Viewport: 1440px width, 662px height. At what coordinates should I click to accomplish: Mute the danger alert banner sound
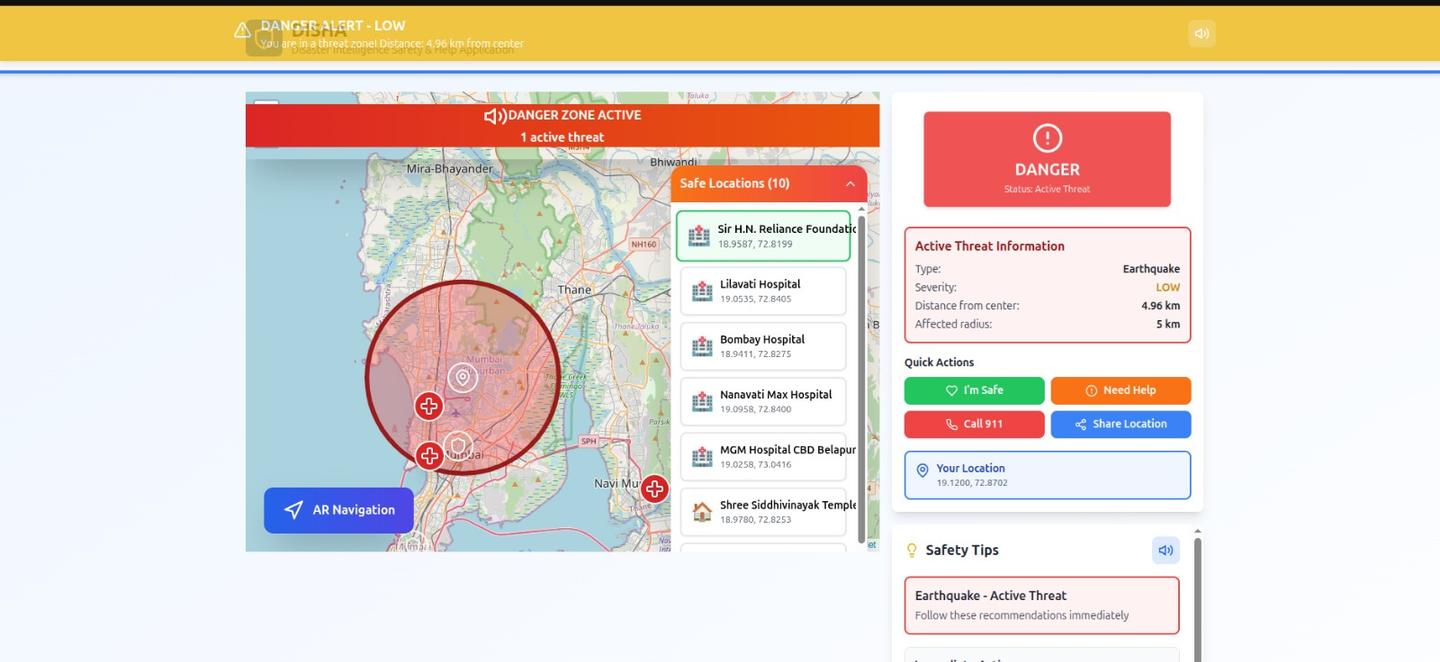coord(1201,33)
